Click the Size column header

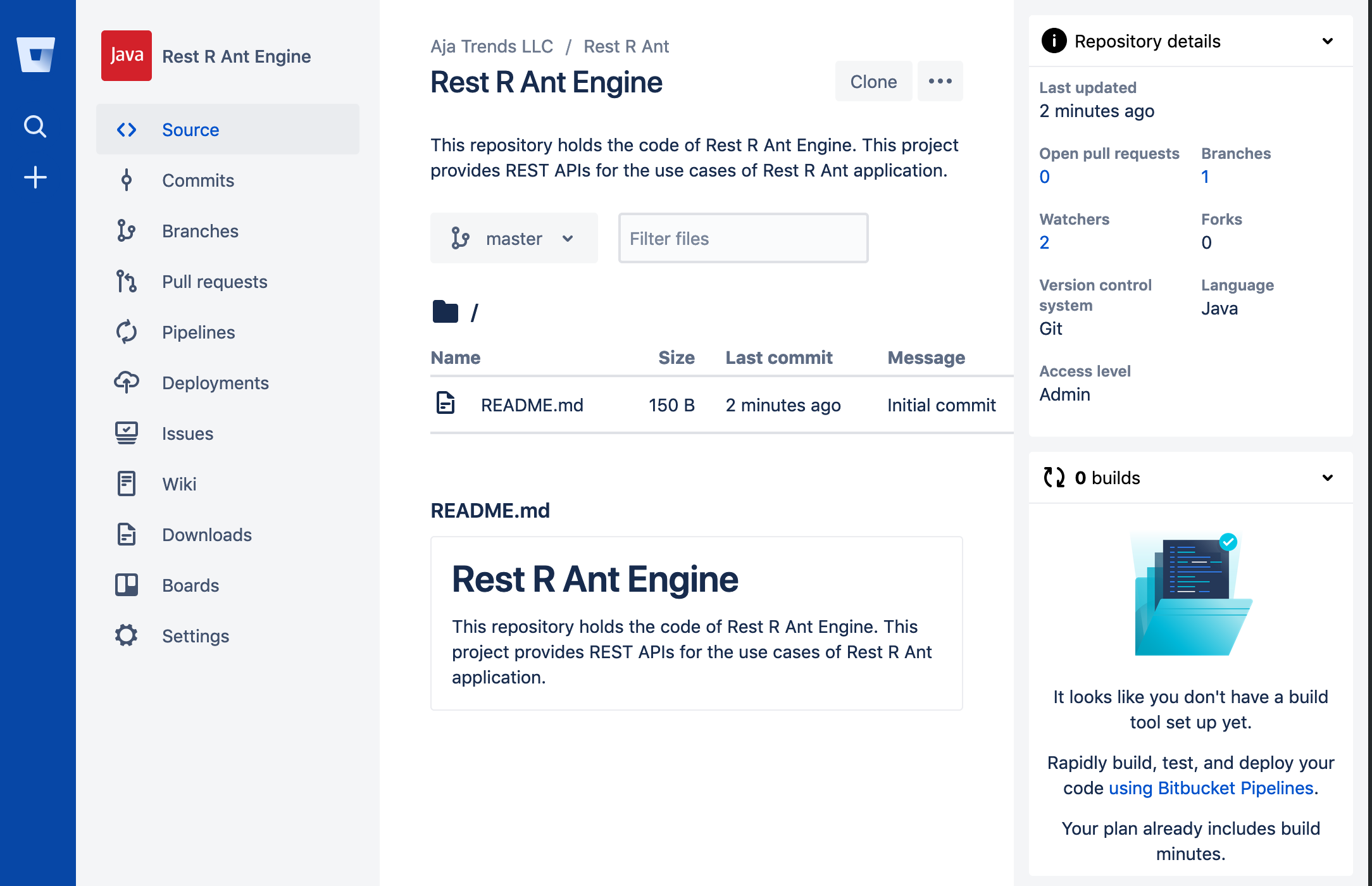pyautogui.click(x=677, y=358)
